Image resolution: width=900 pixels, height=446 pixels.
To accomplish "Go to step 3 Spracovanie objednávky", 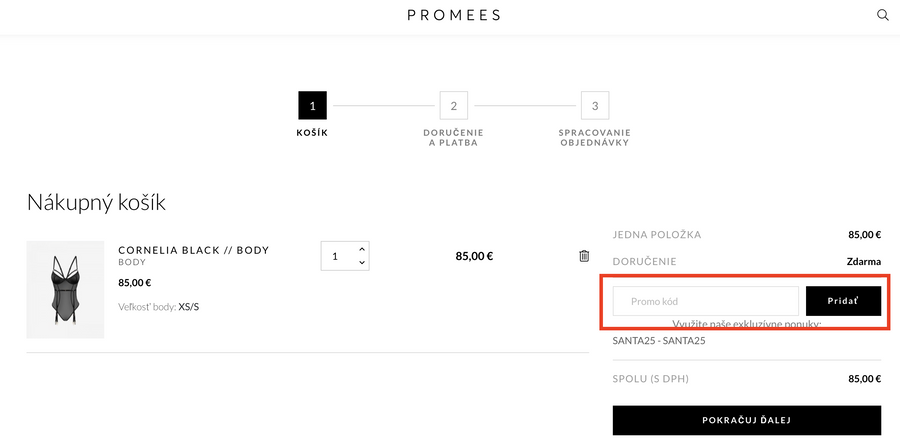I will (x=595, y=105).
